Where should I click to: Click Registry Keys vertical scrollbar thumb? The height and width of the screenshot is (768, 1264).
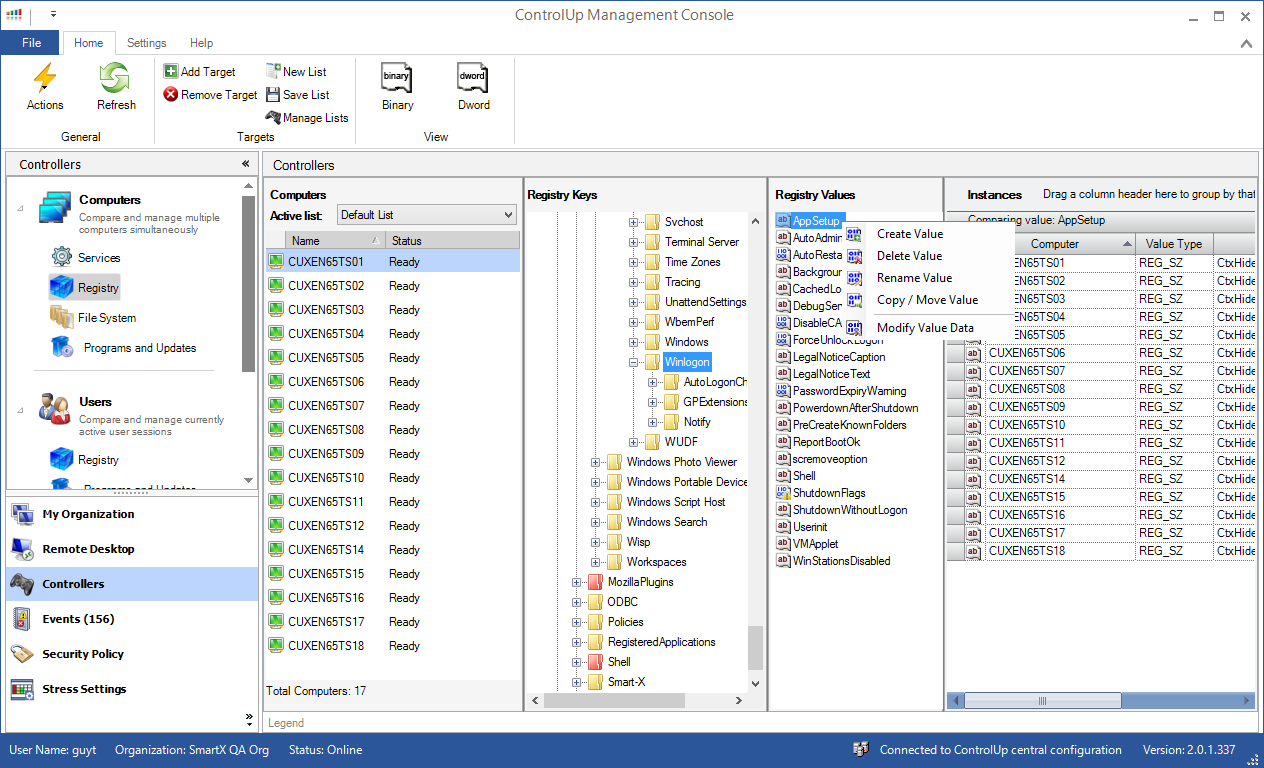pyautogui.click(x=756, y=647)
